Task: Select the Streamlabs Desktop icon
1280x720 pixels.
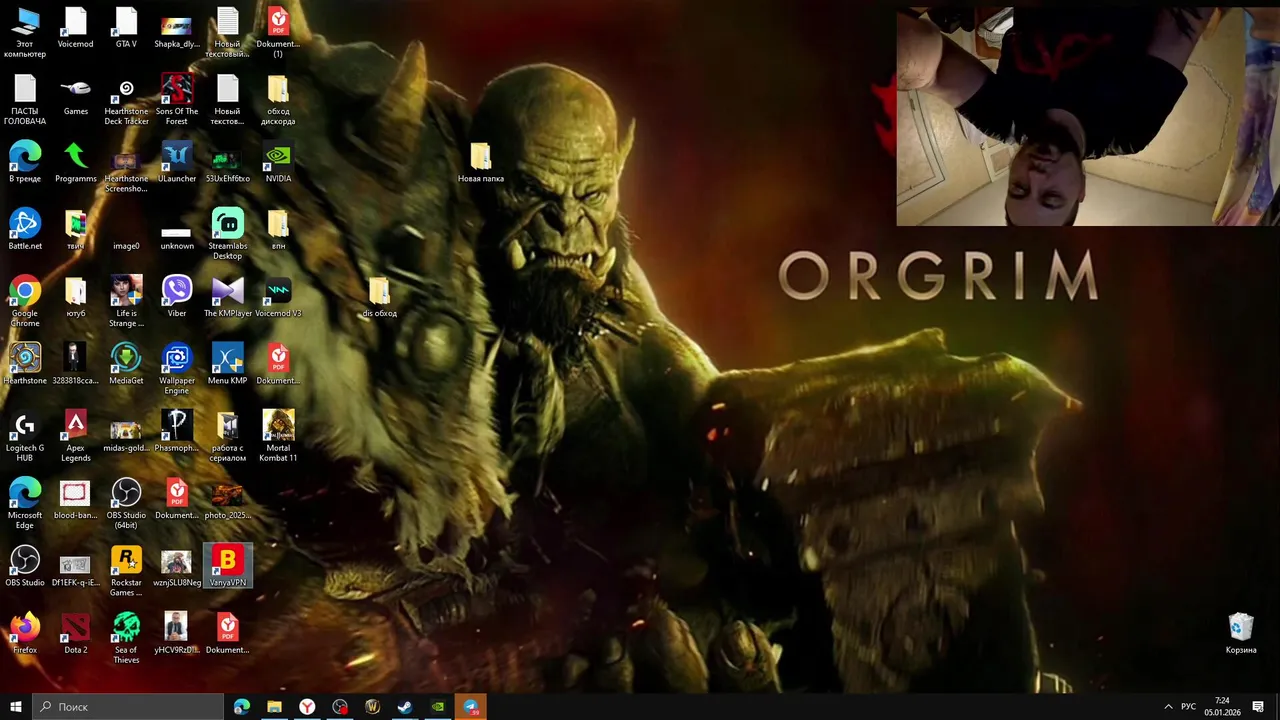Action: pos(227,234)
